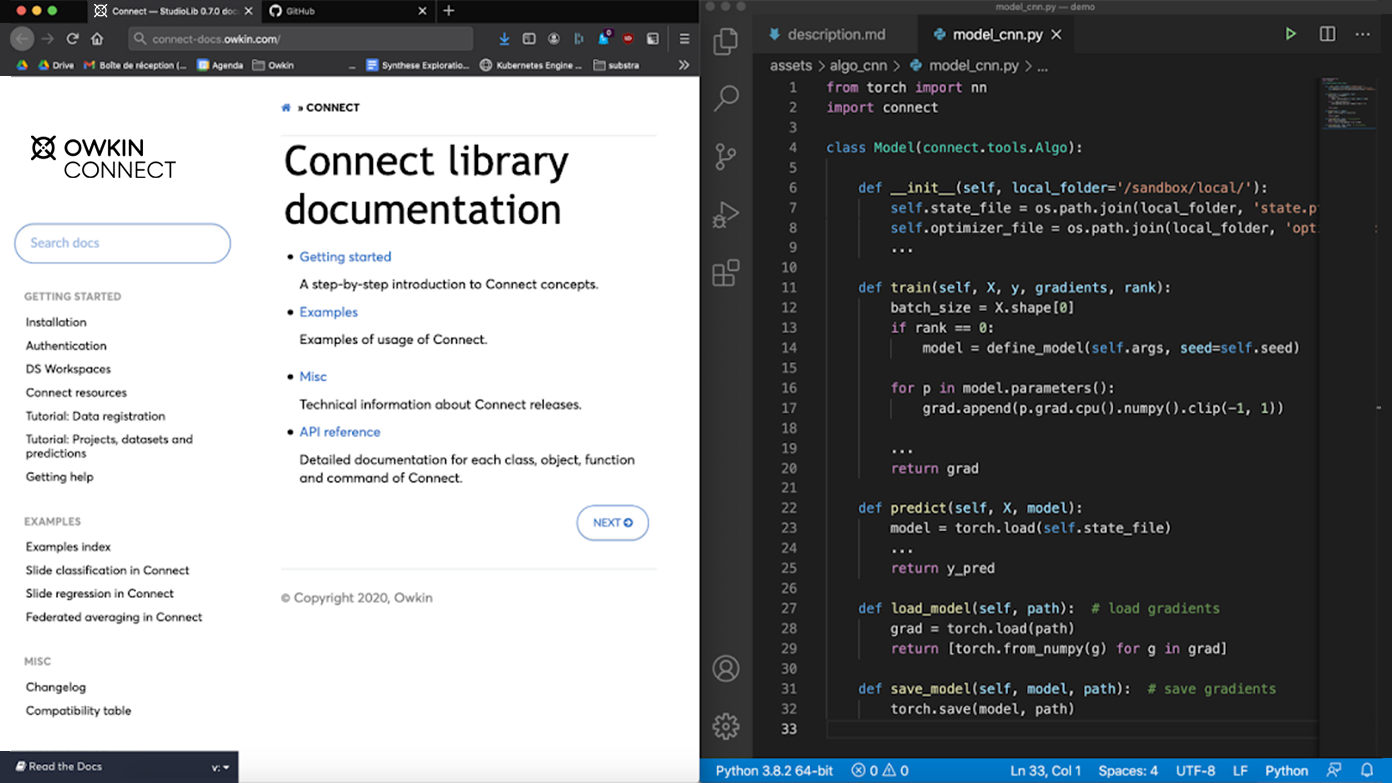
Task: Click the feedback icon in status bar
Action: click(1334, 771)
